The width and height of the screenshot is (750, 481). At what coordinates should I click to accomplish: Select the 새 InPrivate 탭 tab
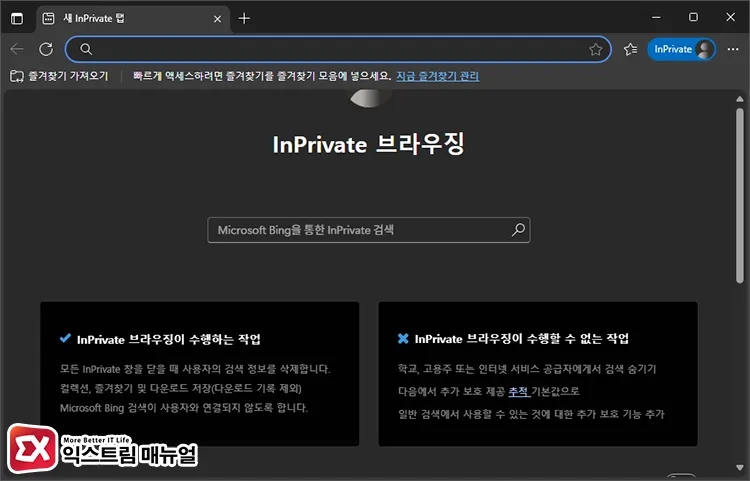click(x=133, y=19)
